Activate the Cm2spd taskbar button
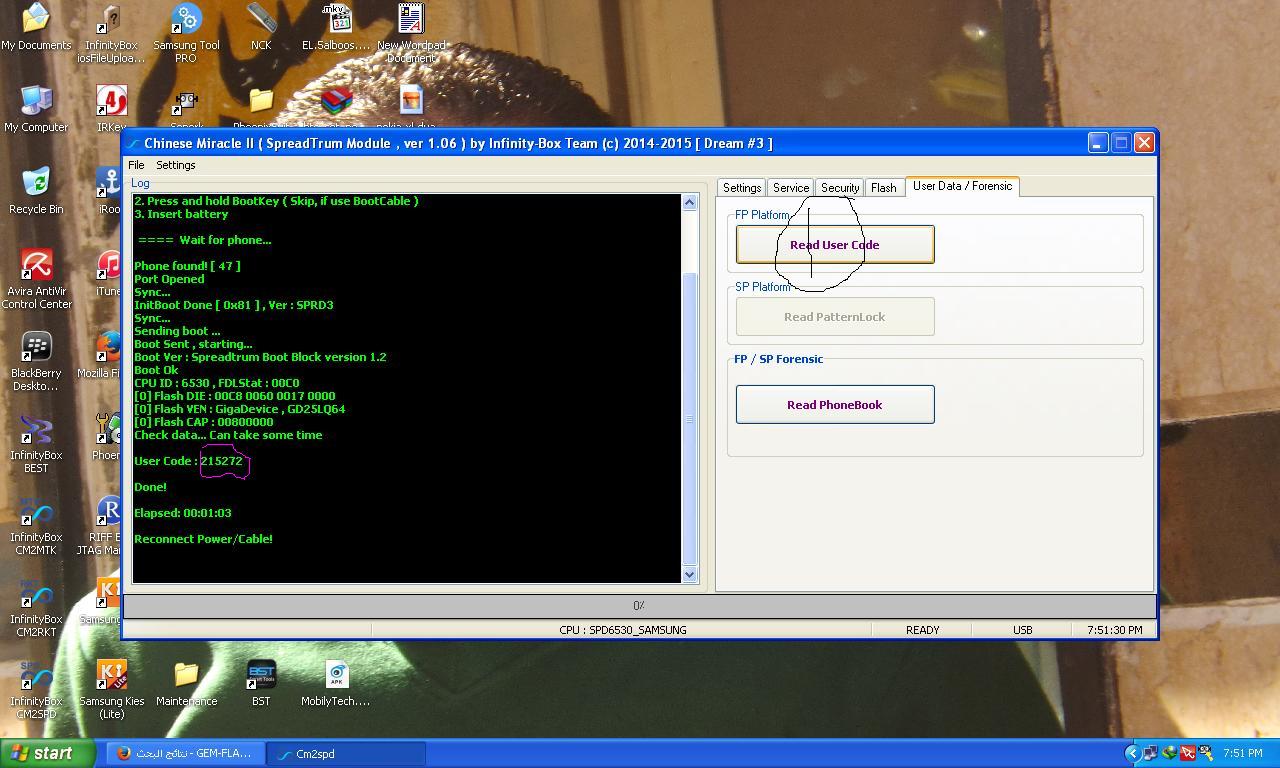This screenshot has width=1280, height=768. (346, 753)
